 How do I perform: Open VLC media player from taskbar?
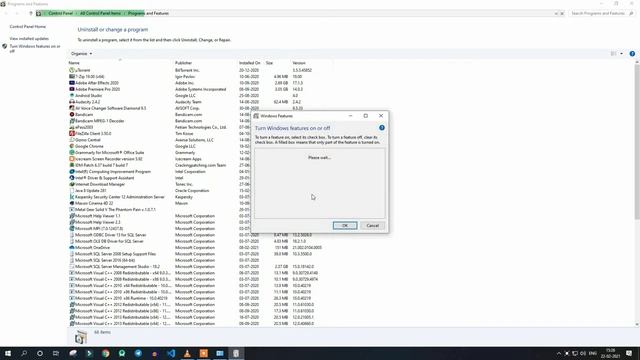(x=187, y=353)
